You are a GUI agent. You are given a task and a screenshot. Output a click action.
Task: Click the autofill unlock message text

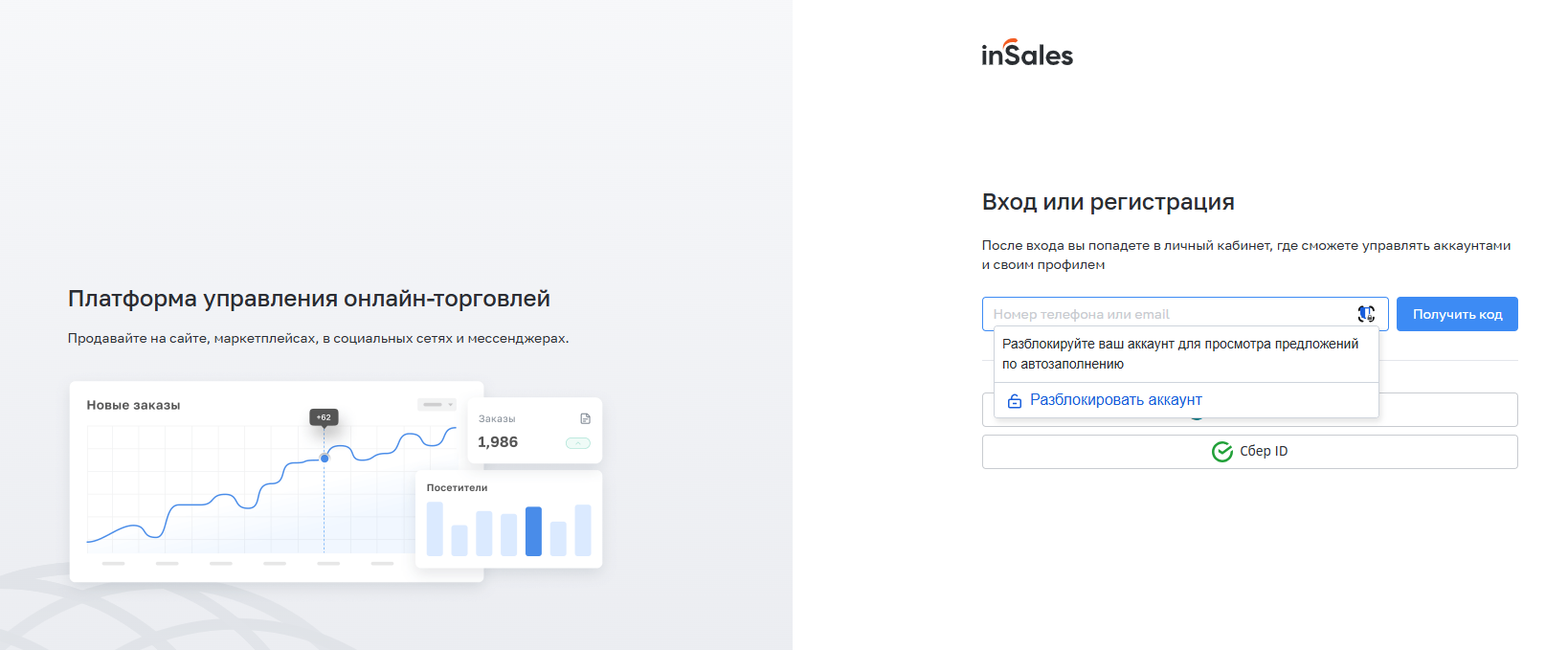[x=1179, y=353]
